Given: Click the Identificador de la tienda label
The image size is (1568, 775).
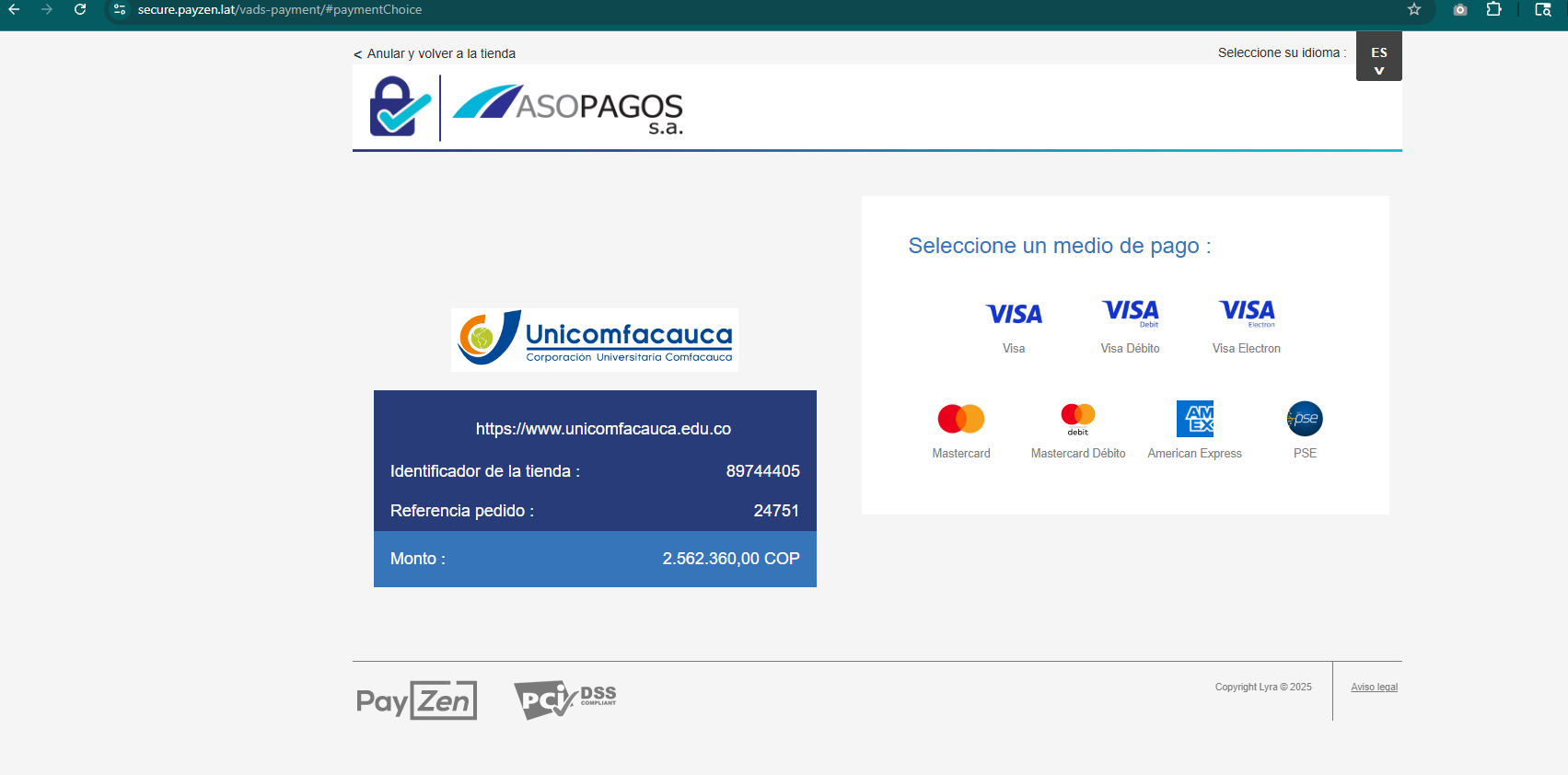Looking at the screenshot, I should pos(485,471).
